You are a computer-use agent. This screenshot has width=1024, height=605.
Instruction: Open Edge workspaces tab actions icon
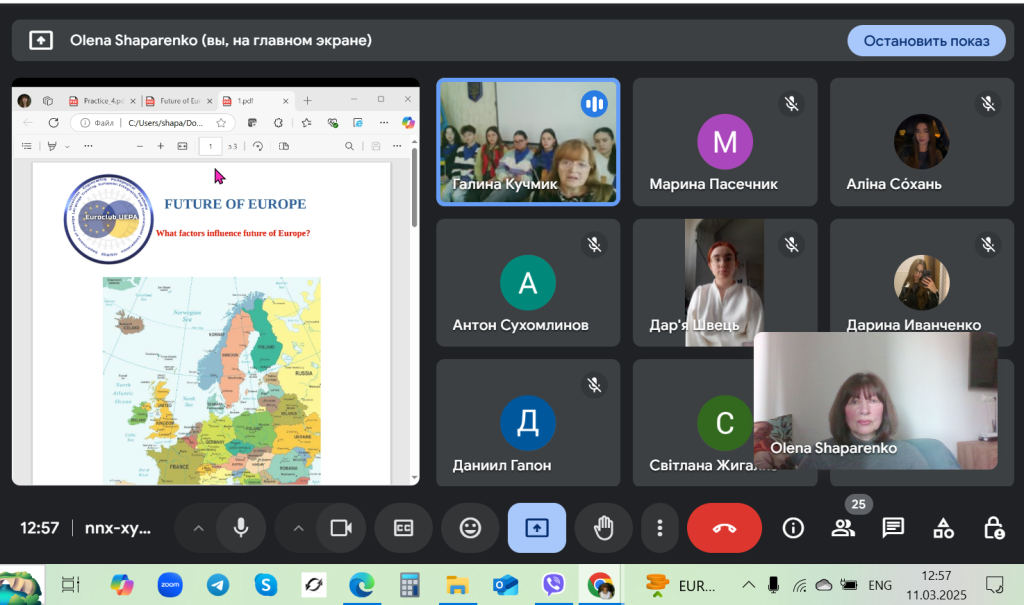pos(48,101)
